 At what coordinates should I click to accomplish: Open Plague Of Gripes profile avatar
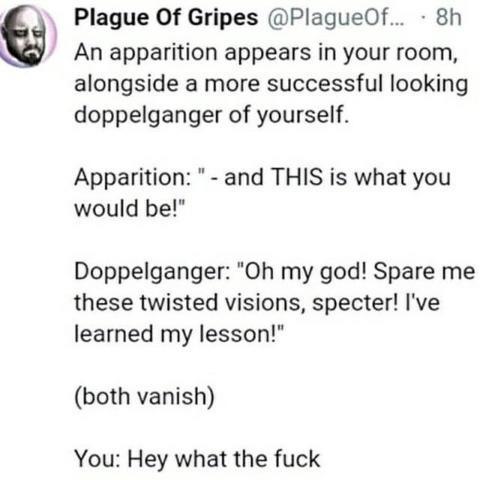coord(28,37)
